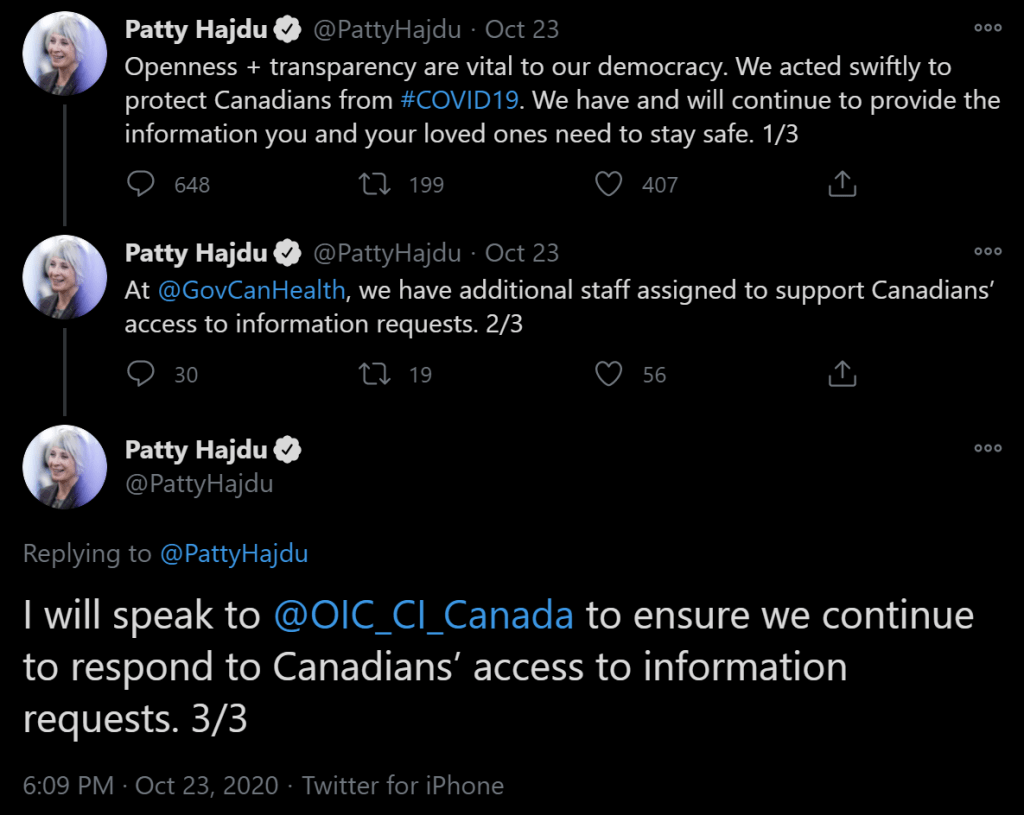Retweet the first tweet with 199 retweets
This screenshot has width=1024, height=815.
pos(376,184)
